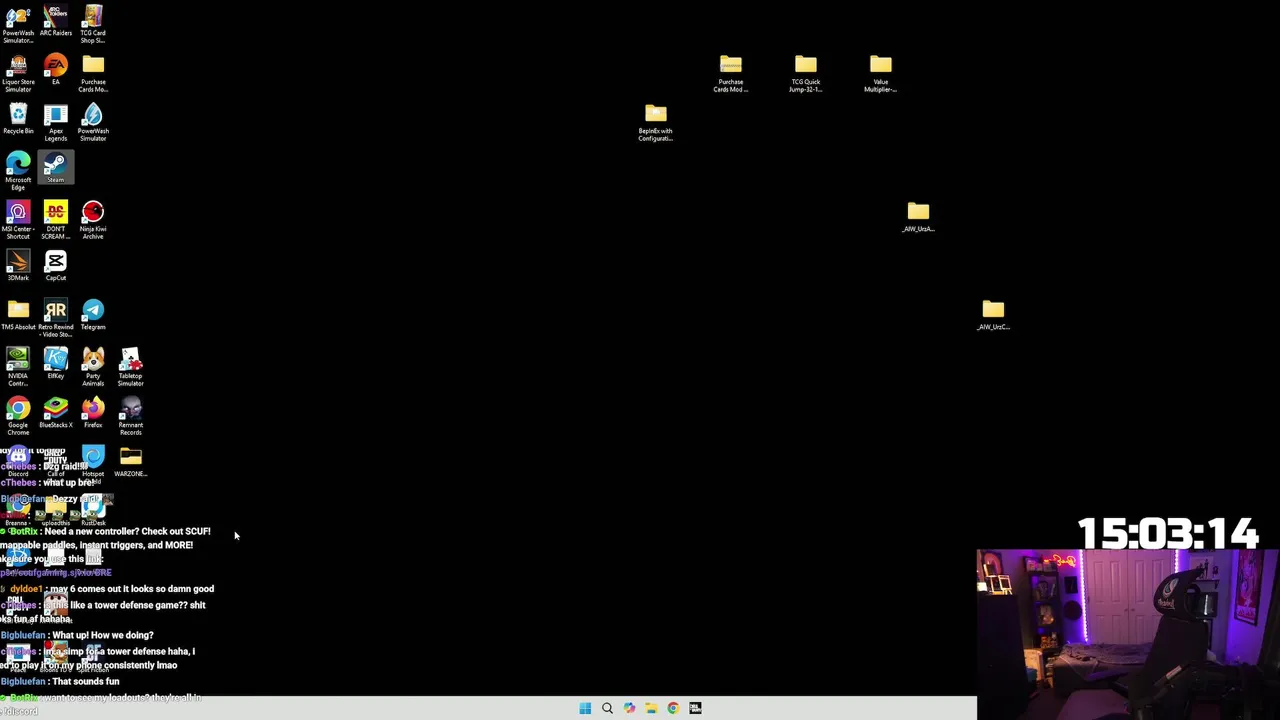Open Party Animals game shortcut

(x=93, y=367)
